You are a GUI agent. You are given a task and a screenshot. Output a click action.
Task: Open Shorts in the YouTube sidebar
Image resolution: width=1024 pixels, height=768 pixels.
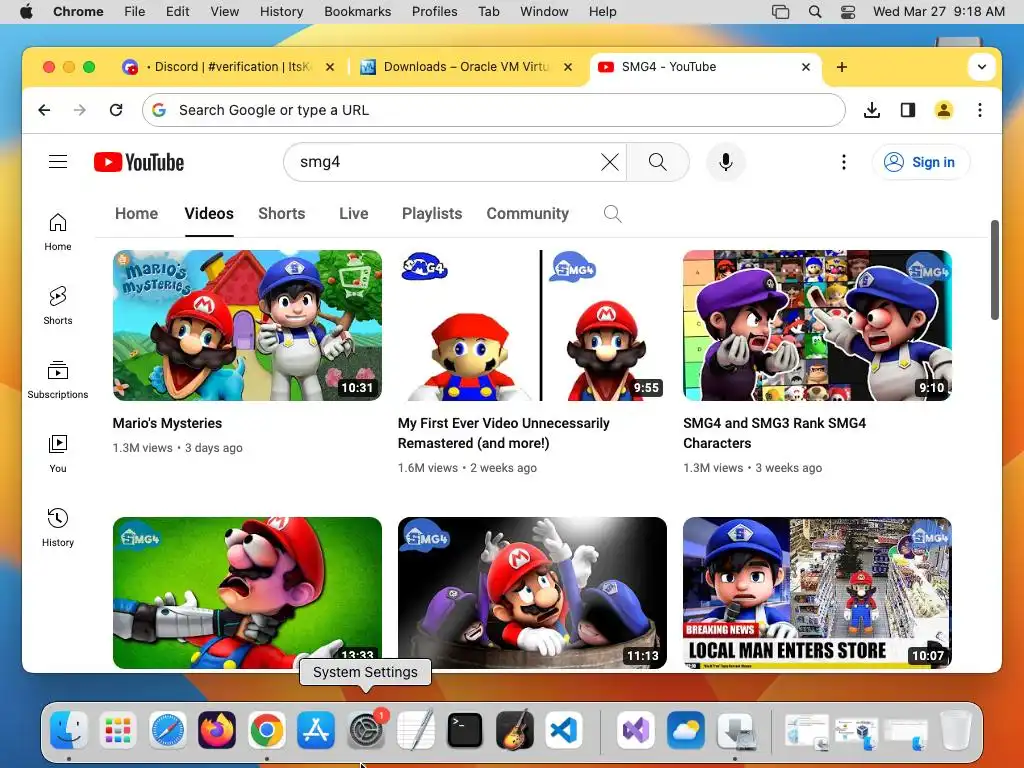coord(58,306)
